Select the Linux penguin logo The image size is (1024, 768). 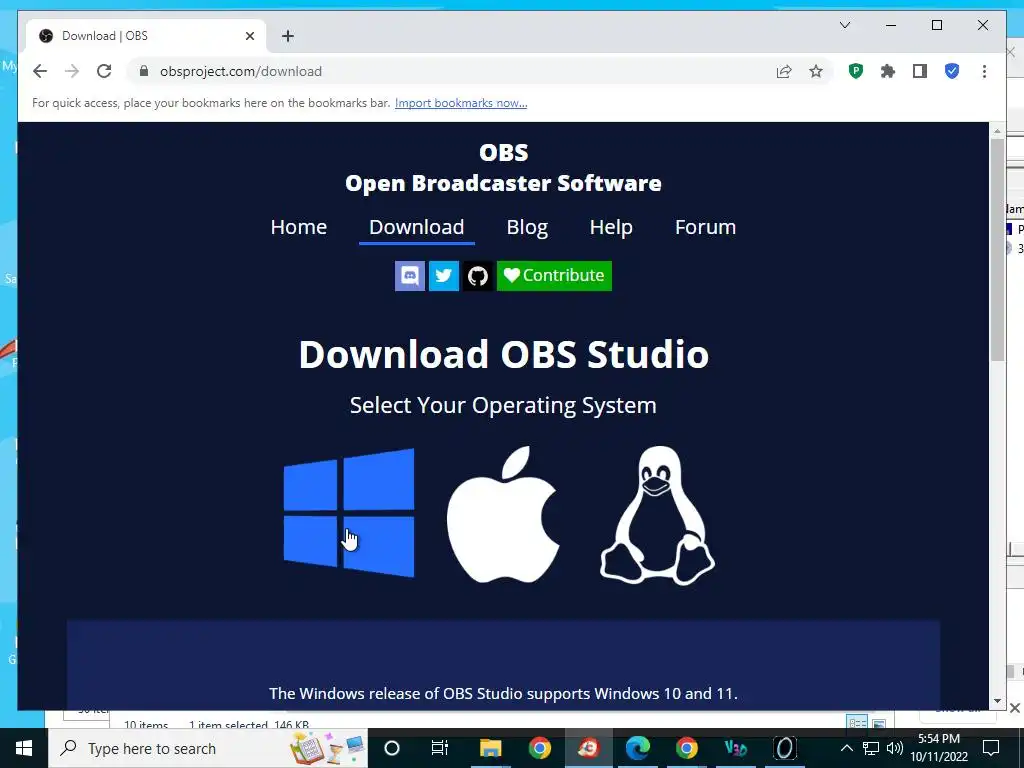pos(657,515)
